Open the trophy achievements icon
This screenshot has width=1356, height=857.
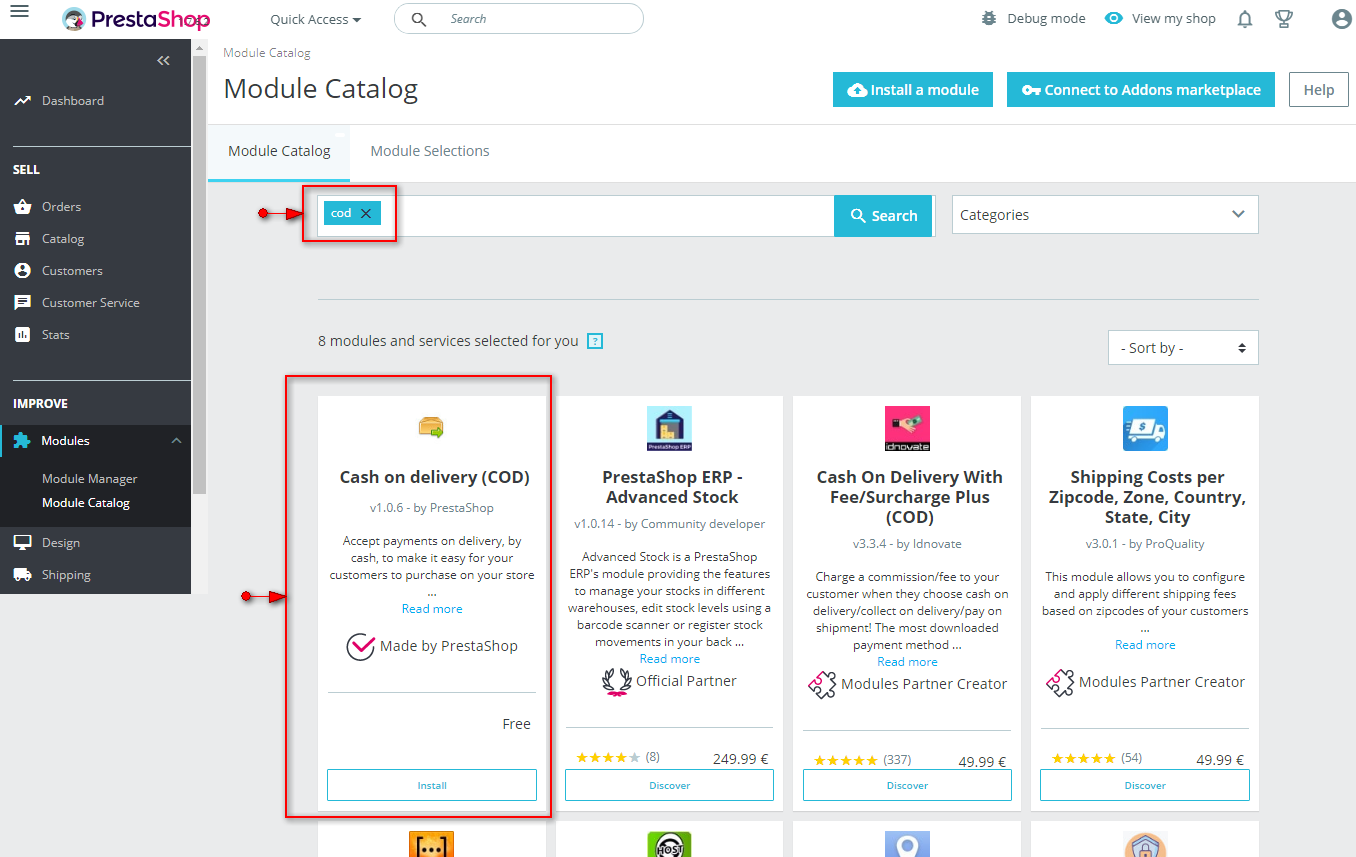(1284, 19)
